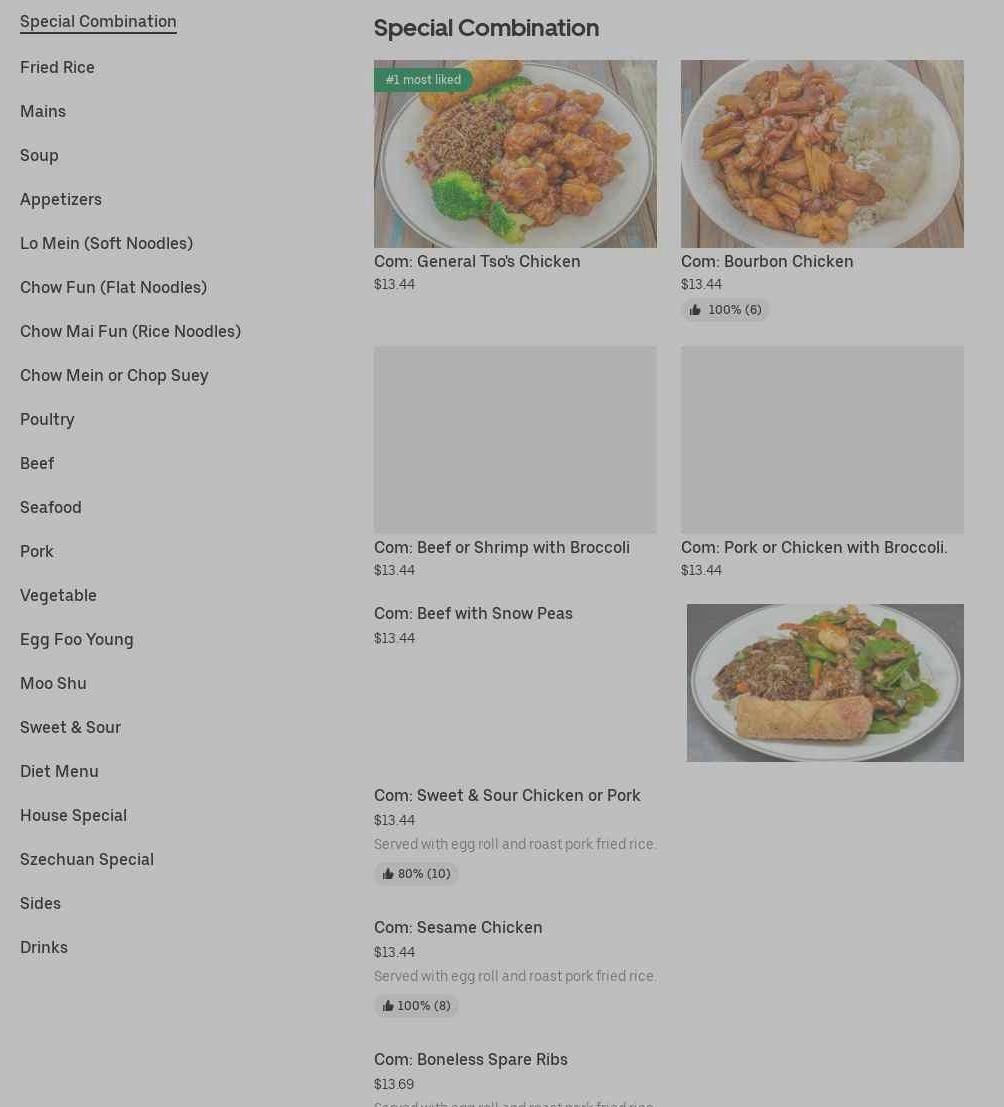The width and height of the screenshot is (1004, 1107).
Task: Click the #1 most liked badge
Action: point(423,80)
